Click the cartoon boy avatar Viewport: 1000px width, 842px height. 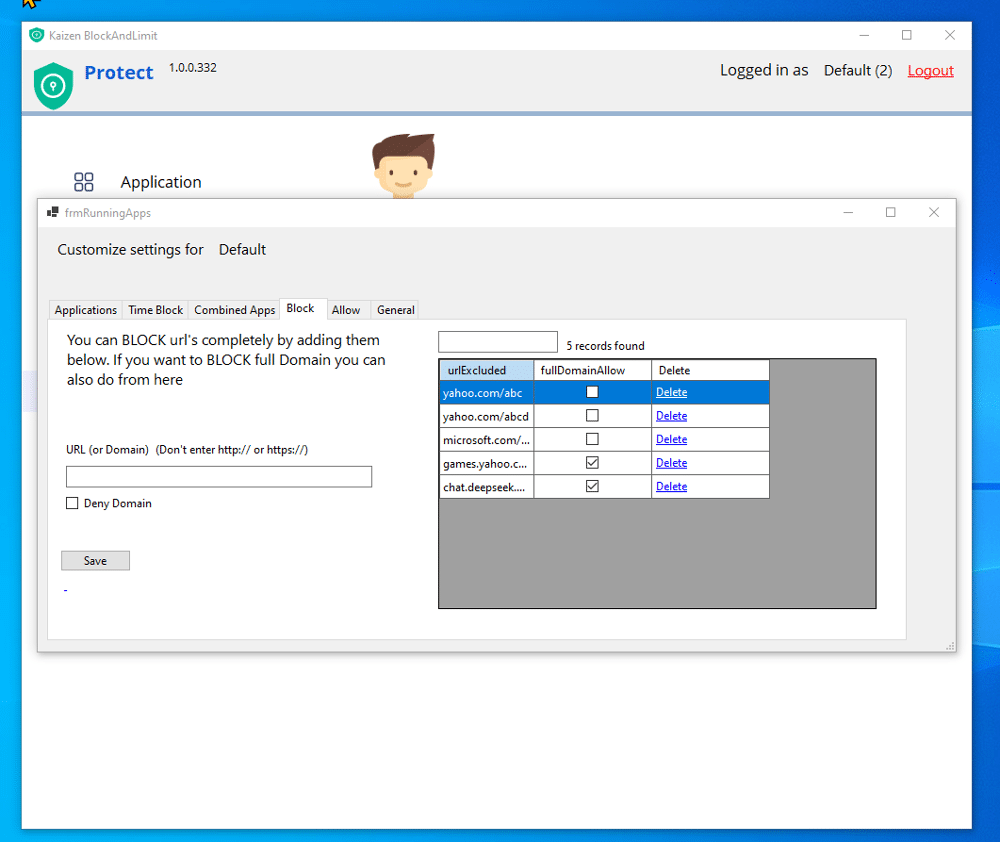pyautogui.click(x=403, y=165)
